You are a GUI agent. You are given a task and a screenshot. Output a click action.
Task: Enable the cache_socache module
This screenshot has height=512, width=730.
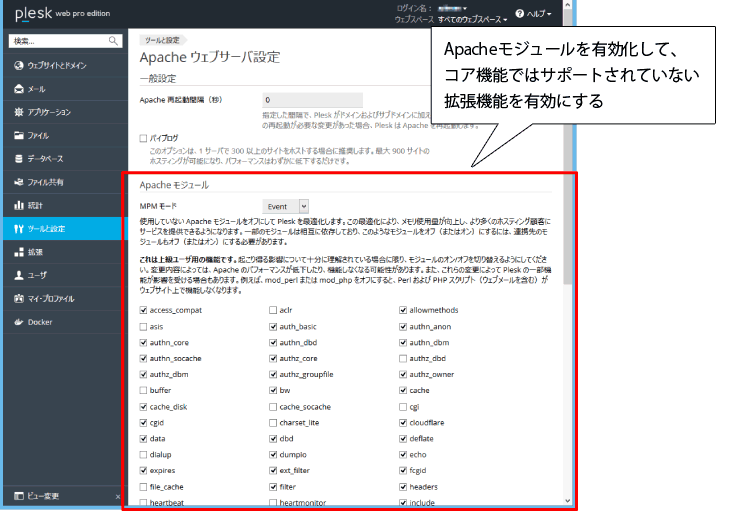pos(273,407)
